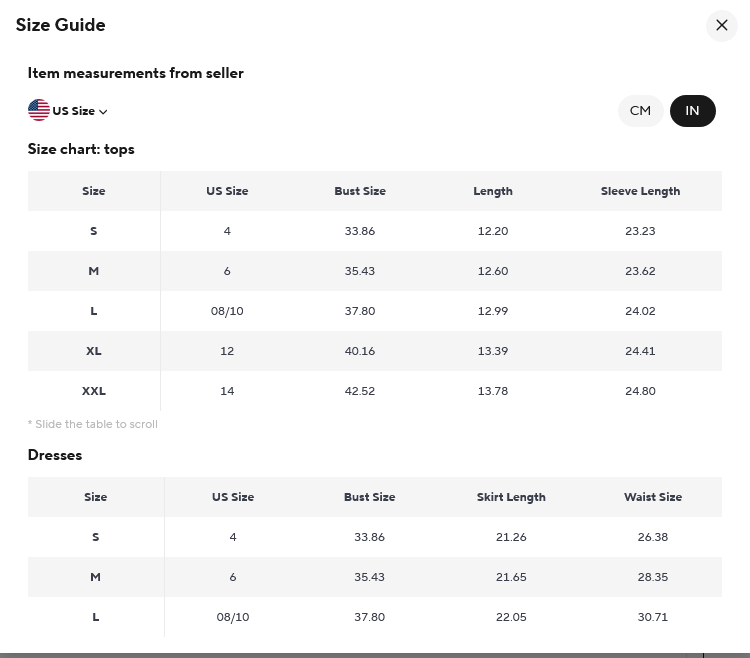Click the "Size chart: tops" heading
The height and width of the screenshot is (658, 750).
[x=81, y=149]
